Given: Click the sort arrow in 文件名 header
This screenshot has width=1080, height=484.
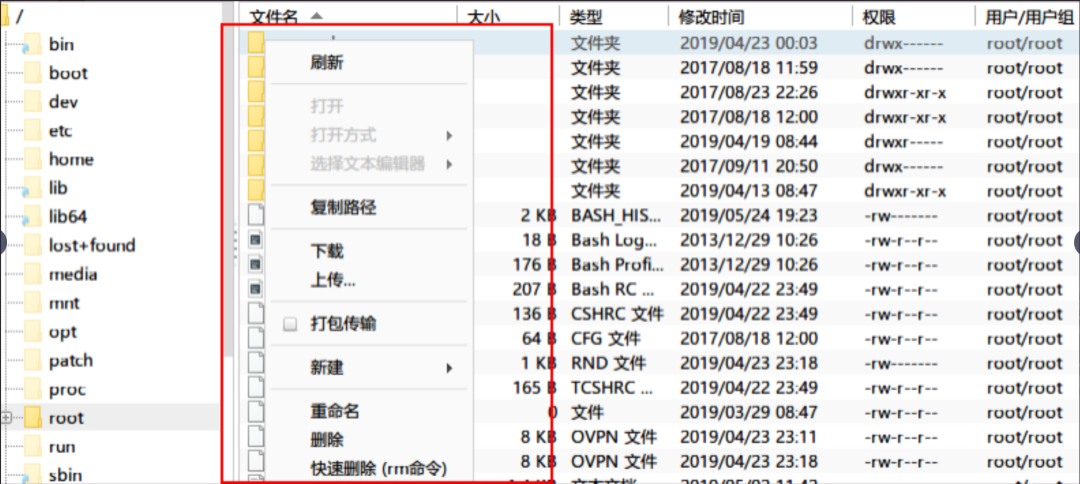Looking at the screenshot, I should click(x=316, y=16).
